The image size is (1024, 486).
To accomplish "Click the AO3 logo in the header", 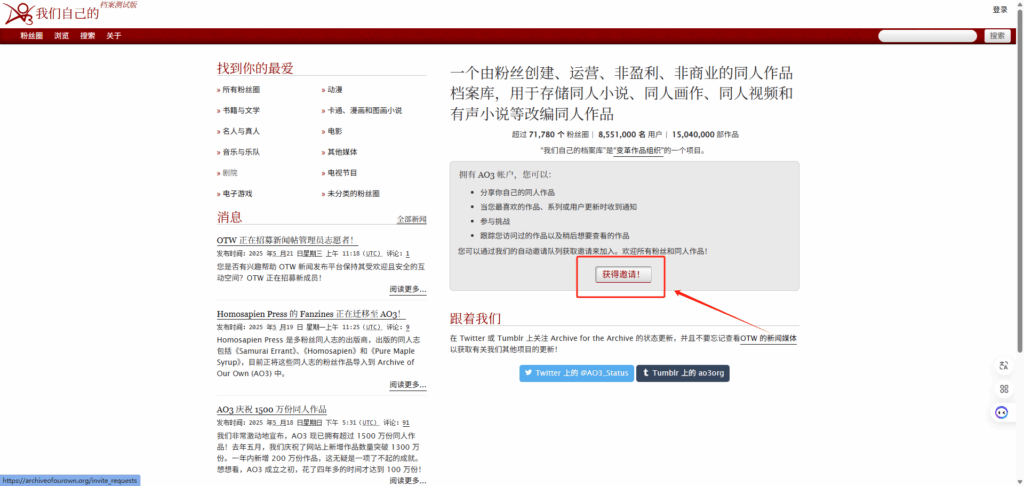I will click(x=18, y=12).
